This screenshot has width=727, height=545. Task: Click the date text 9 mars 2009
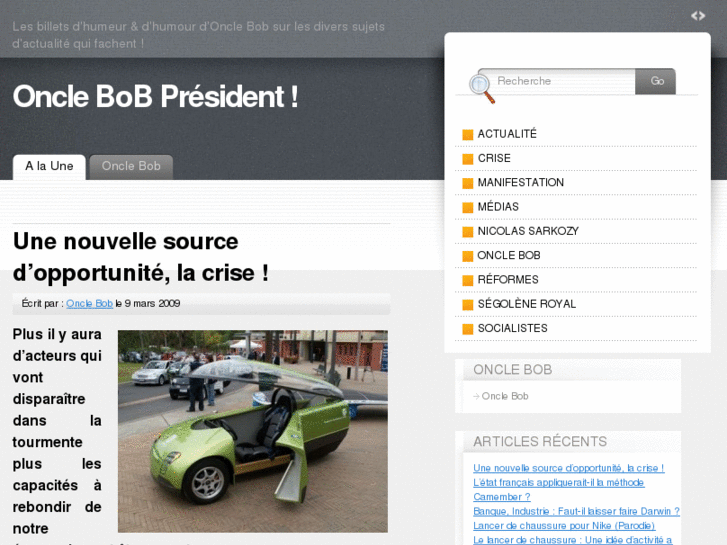(152, 303)
